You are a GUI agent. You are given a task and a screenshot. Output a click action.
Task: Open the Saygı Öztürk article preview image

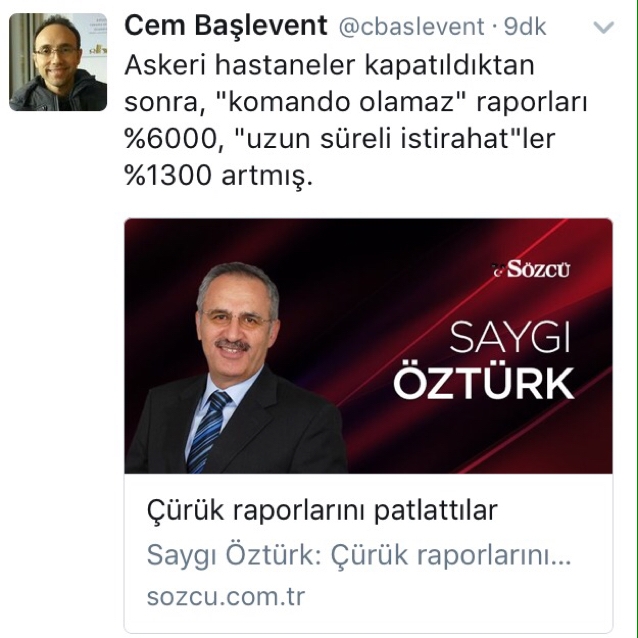tap(368, 346)
